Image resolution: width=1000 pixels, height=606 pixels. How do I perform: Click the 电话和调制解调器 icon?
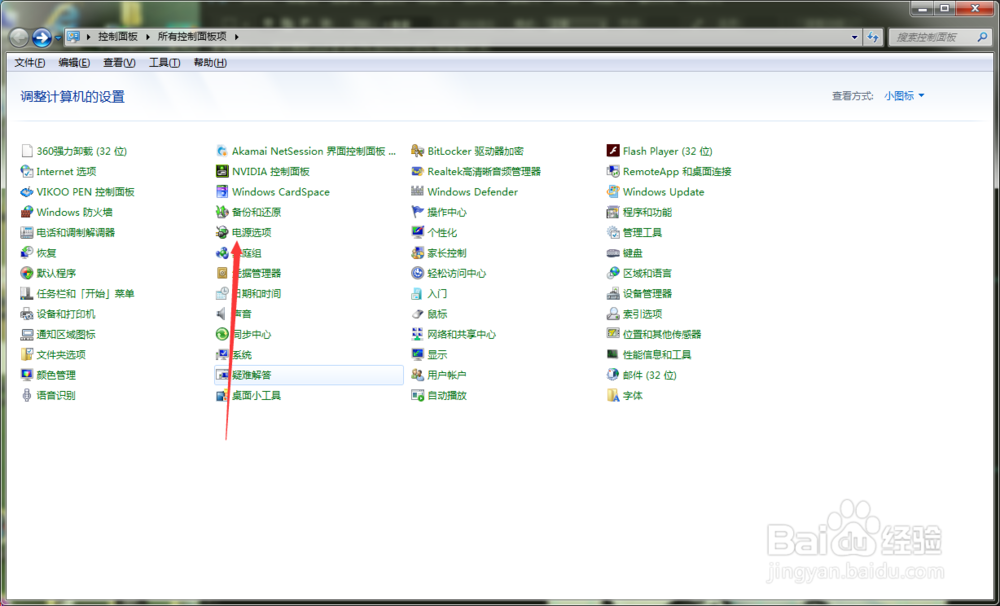pos(27,232)
